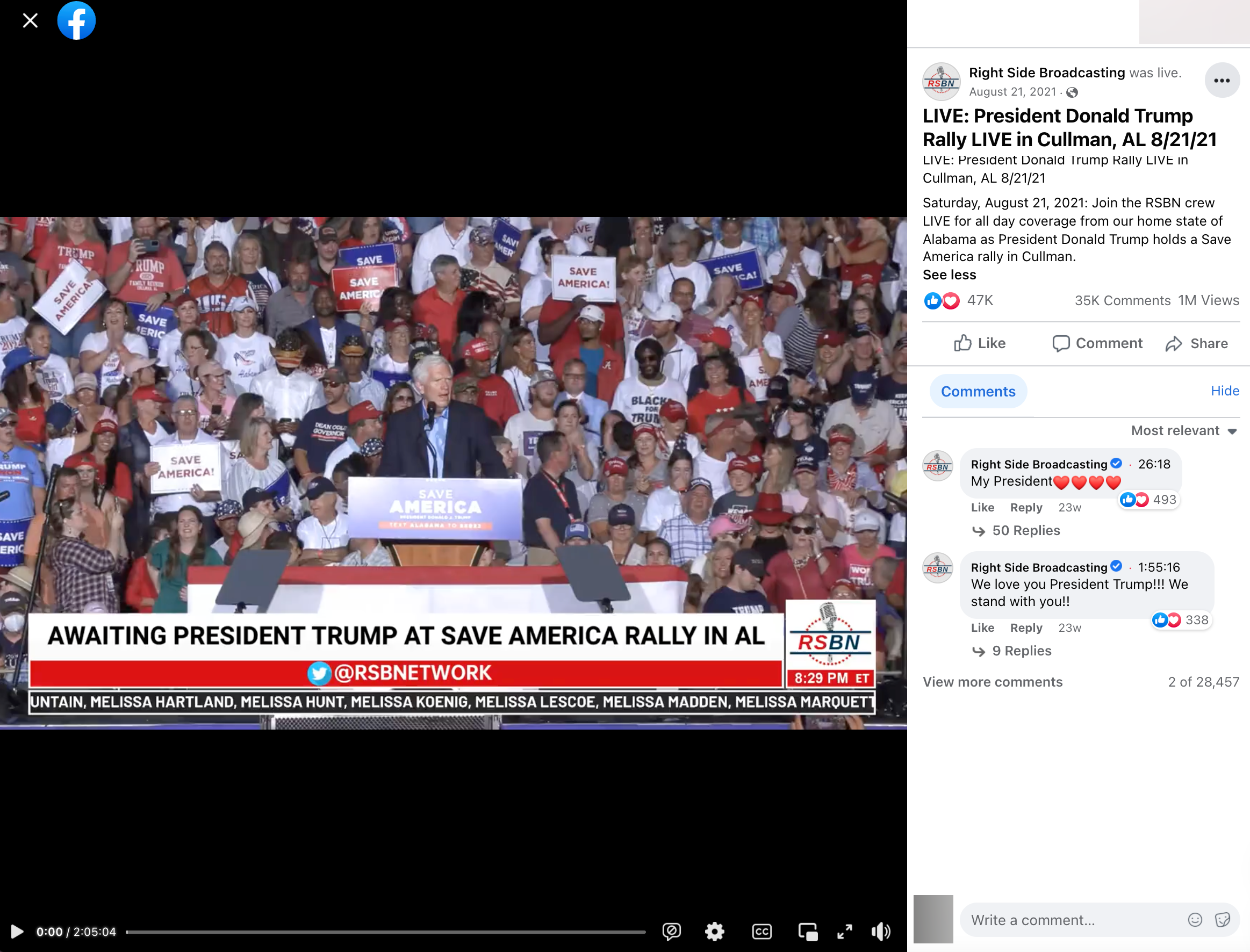The width and height of the screenshot is (1250, 952).
Task: Enter fullscreen video mode
Action: click(x=845, y=931)
